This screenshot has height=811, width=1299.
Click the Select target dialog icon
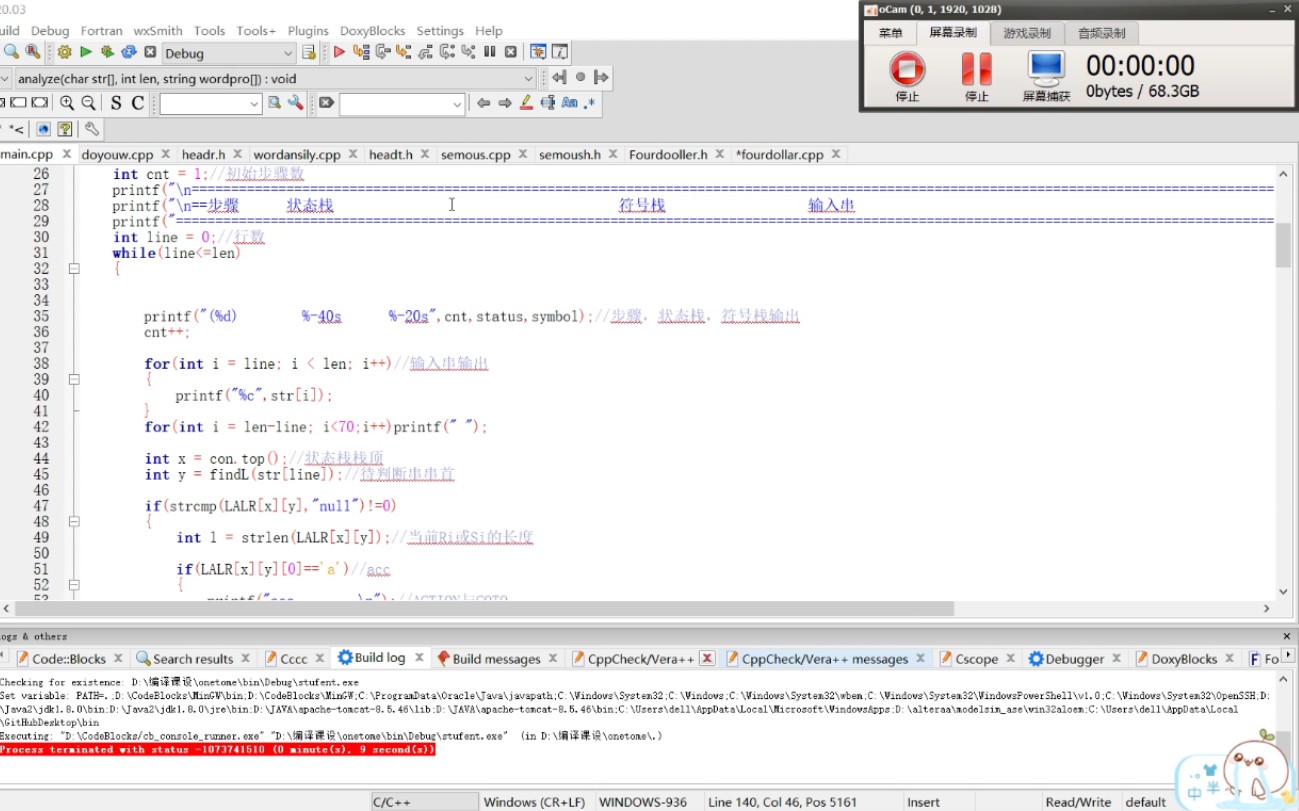tap(308, 53)
